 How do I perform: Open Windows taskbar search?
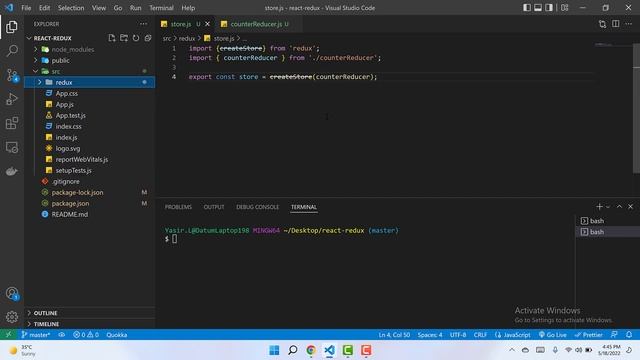(293, 350)
